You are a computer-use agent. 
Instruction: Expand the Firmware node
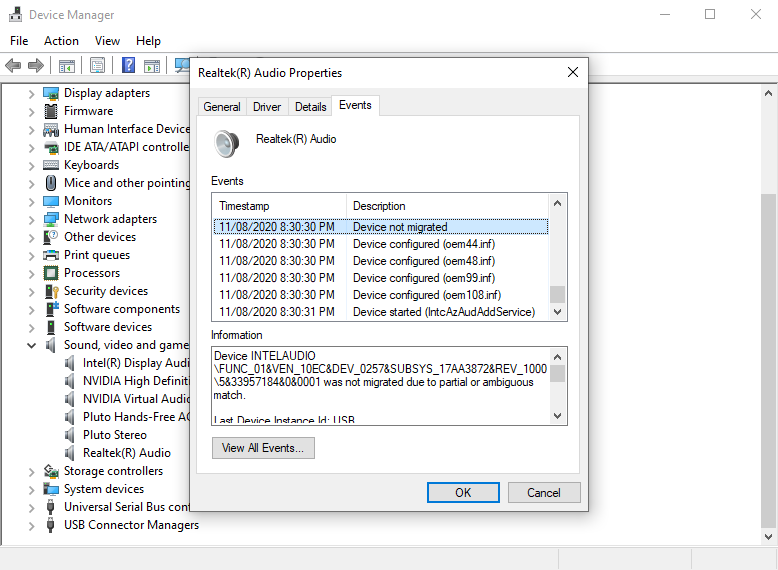coord(31,112)
